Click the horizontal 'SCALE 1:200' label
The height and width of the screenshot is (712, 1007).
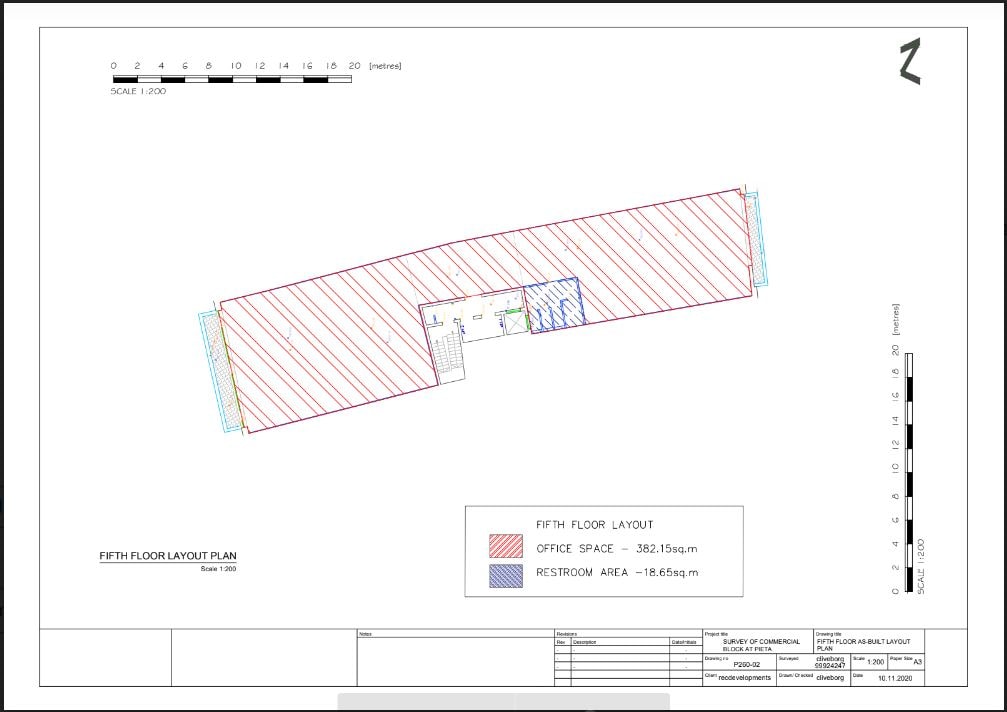point(138,91)
